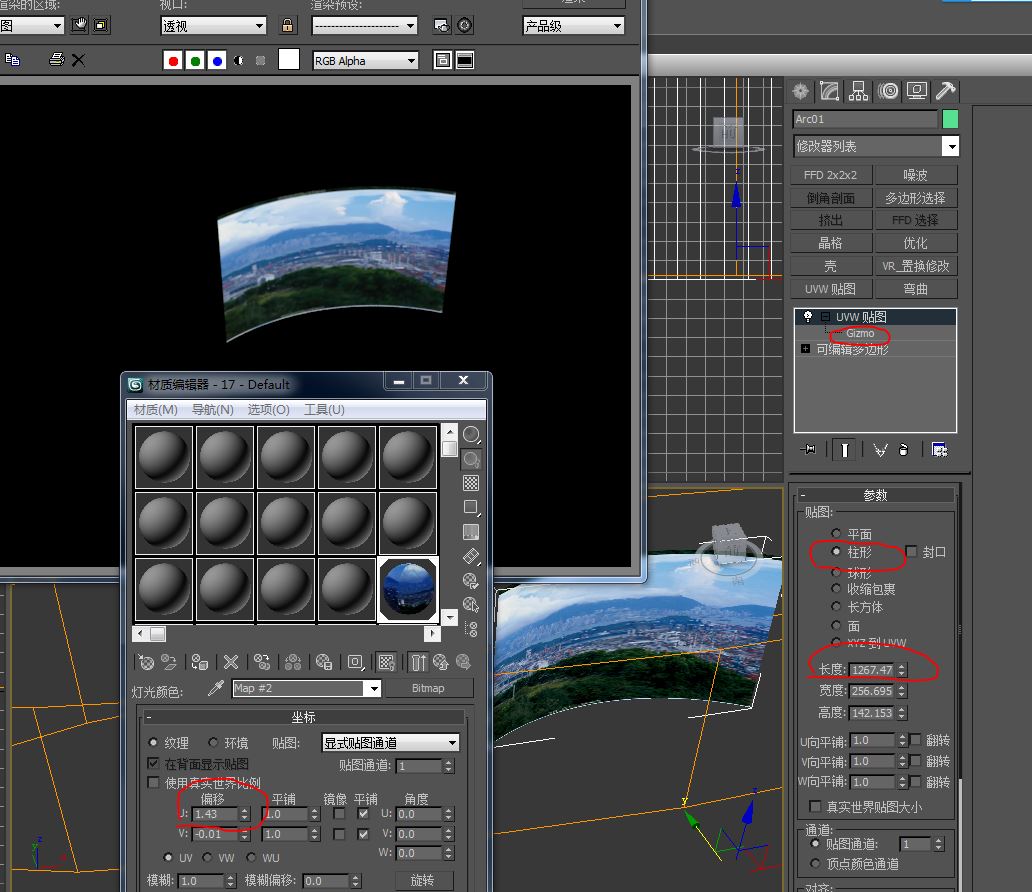Open the Create command panel tab

coord(801,91)
